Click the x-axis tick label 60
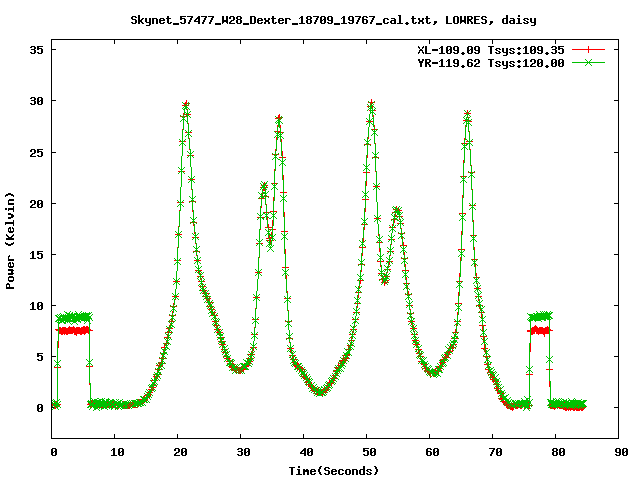The image size is (640, 480). point(432,452)
